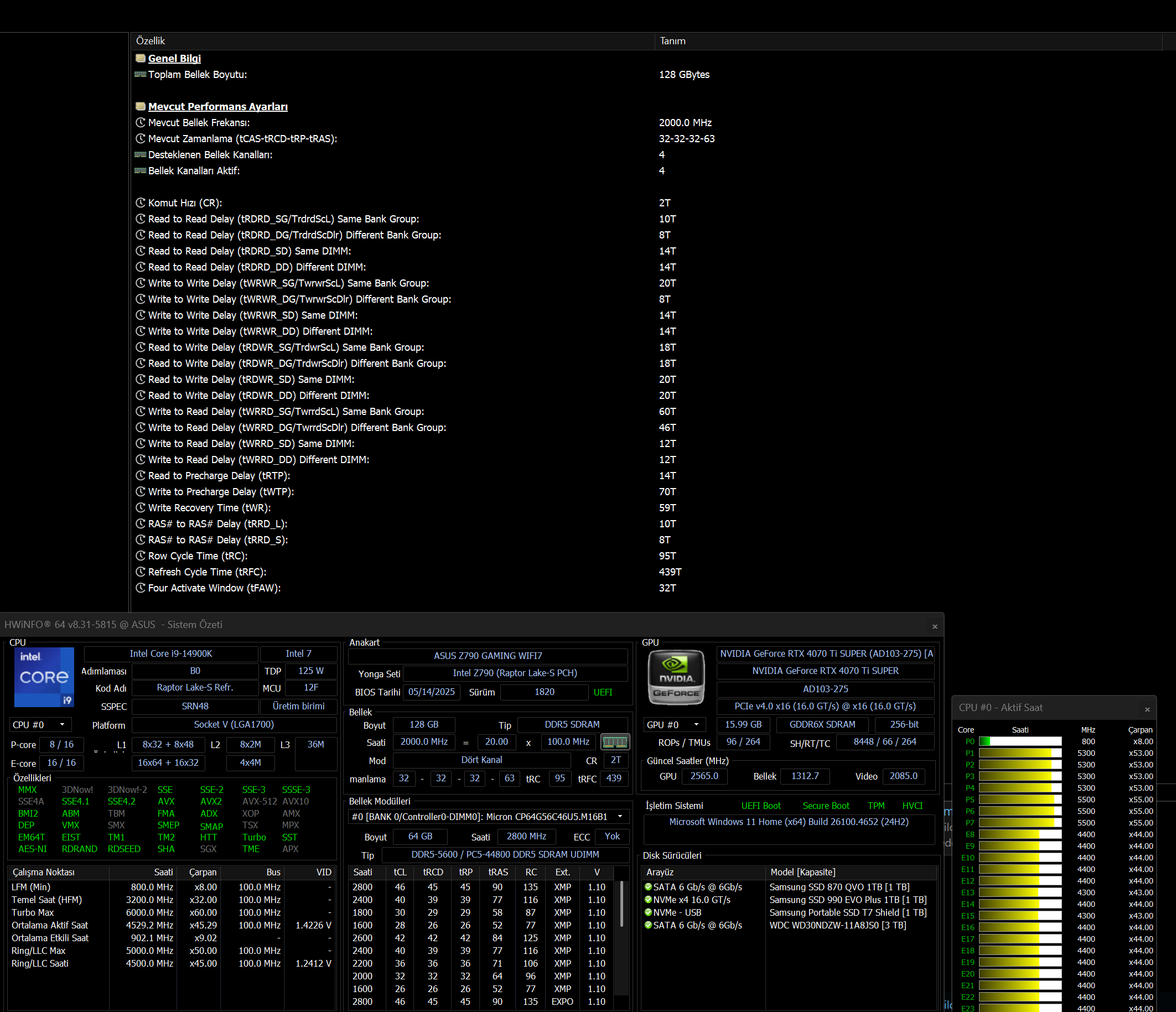Click the clock icon beside Mevcut Zamanlama
Screen dimensions: 1176x1012
click(x=141, y=138)
